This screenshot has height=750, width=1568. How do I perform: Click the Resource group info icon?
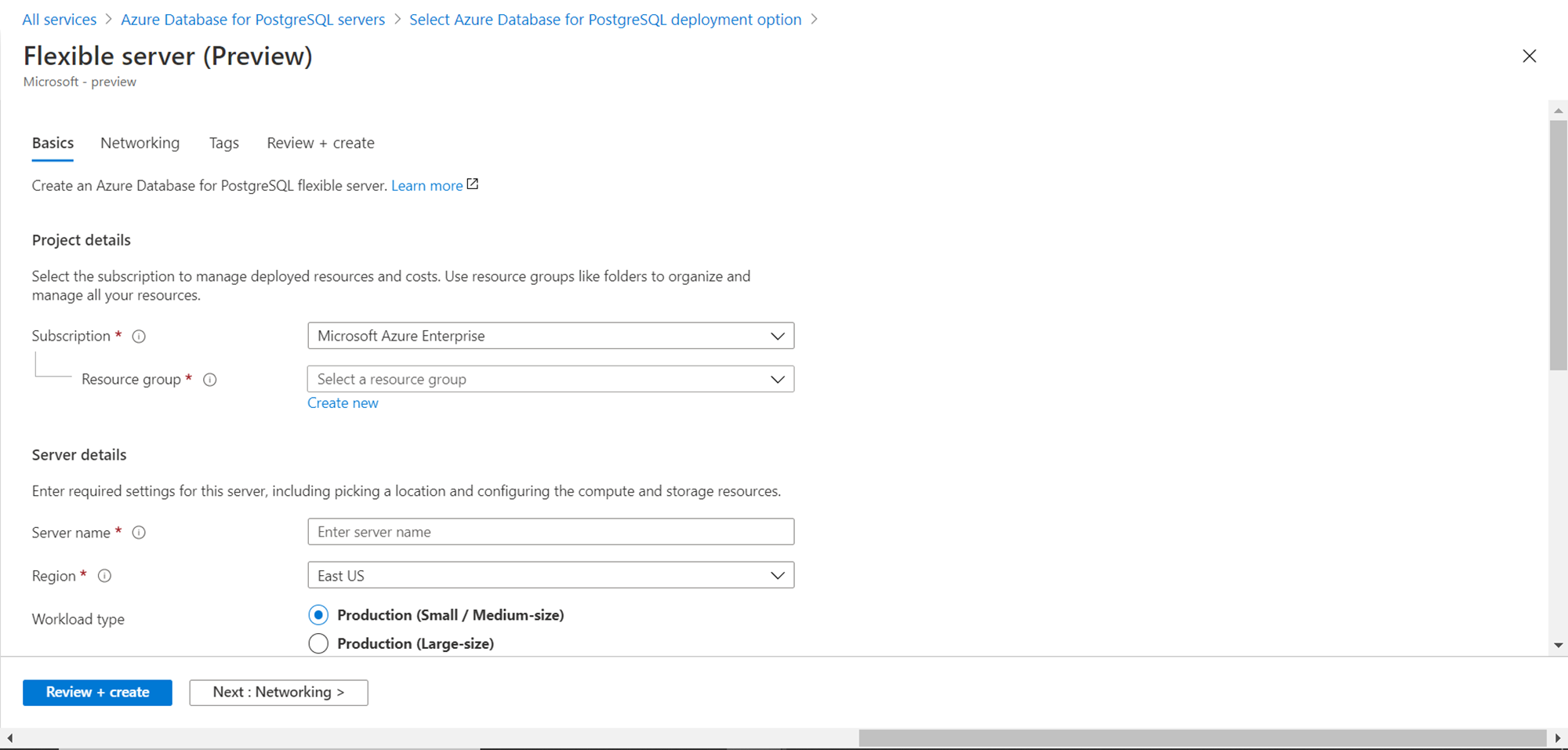click(210, 380)
